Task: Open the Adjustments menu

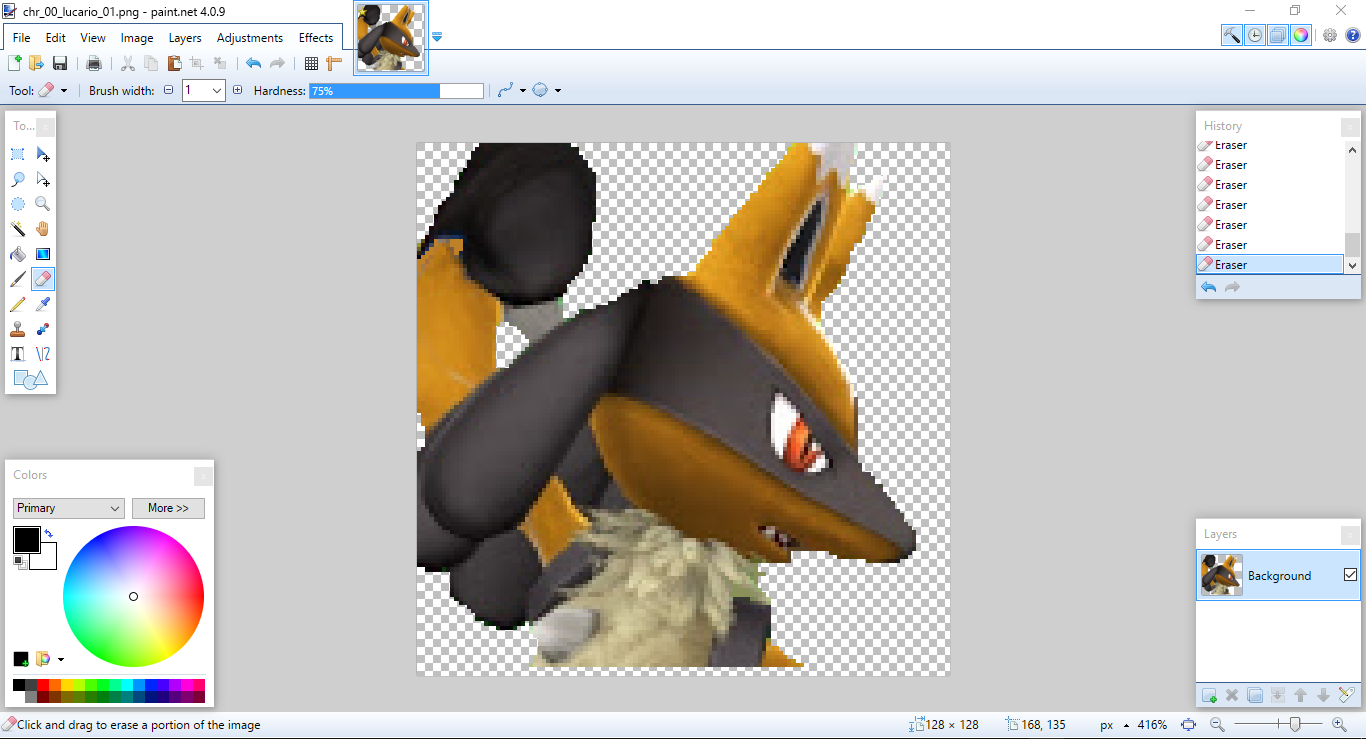Action: (x=249, y=37)
